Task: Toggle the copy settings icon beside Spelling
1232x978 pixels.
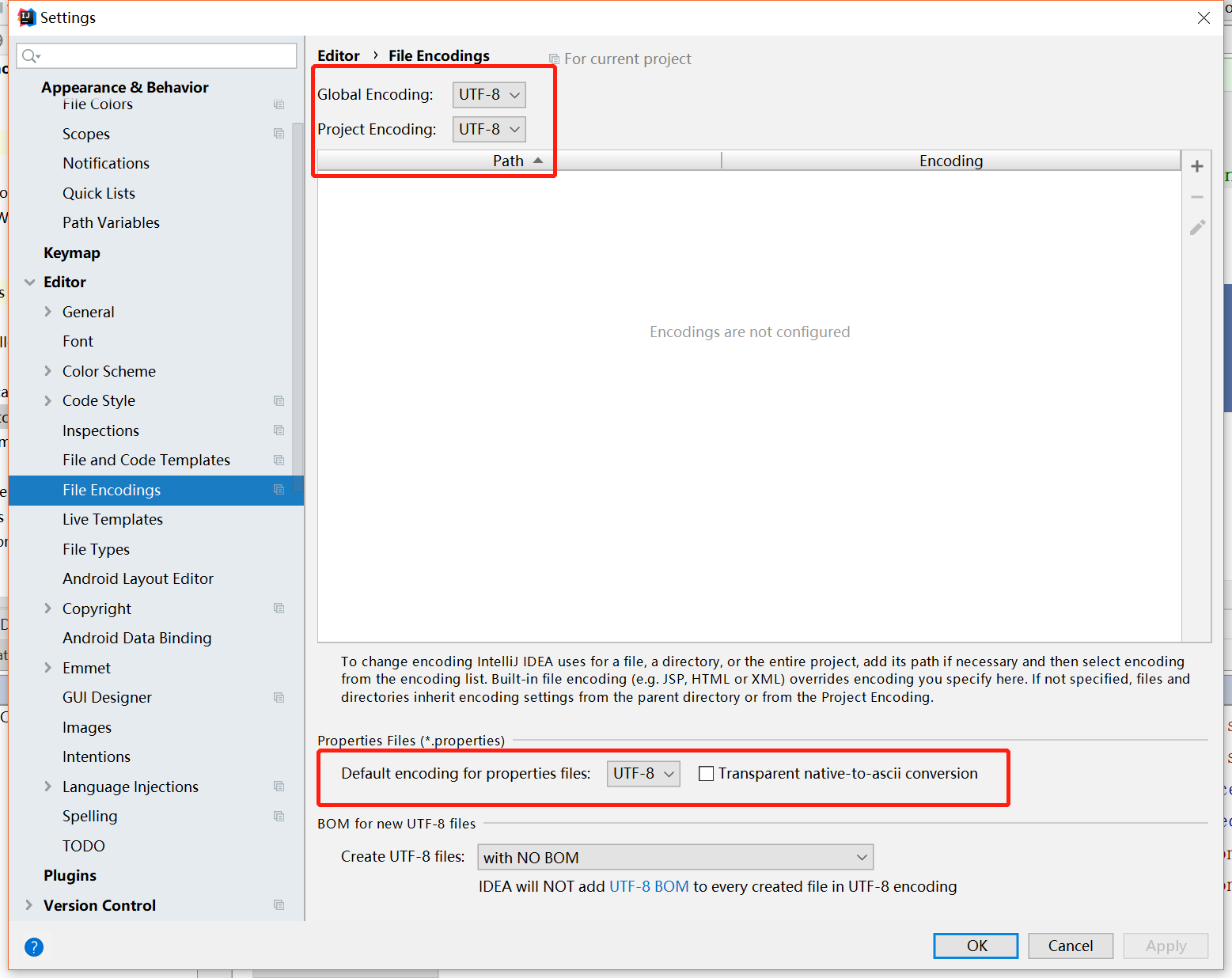Action: pos(279,816)
